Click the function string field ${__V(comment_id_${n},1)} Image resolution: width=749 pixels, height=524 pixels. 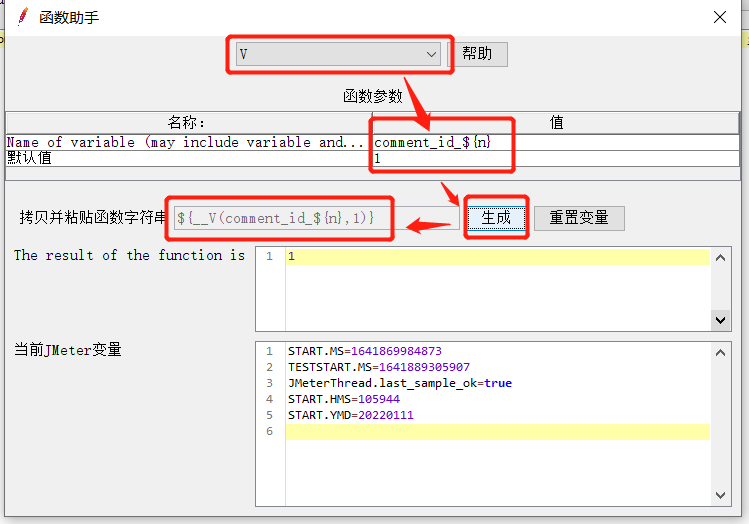(x=316, y=218)
